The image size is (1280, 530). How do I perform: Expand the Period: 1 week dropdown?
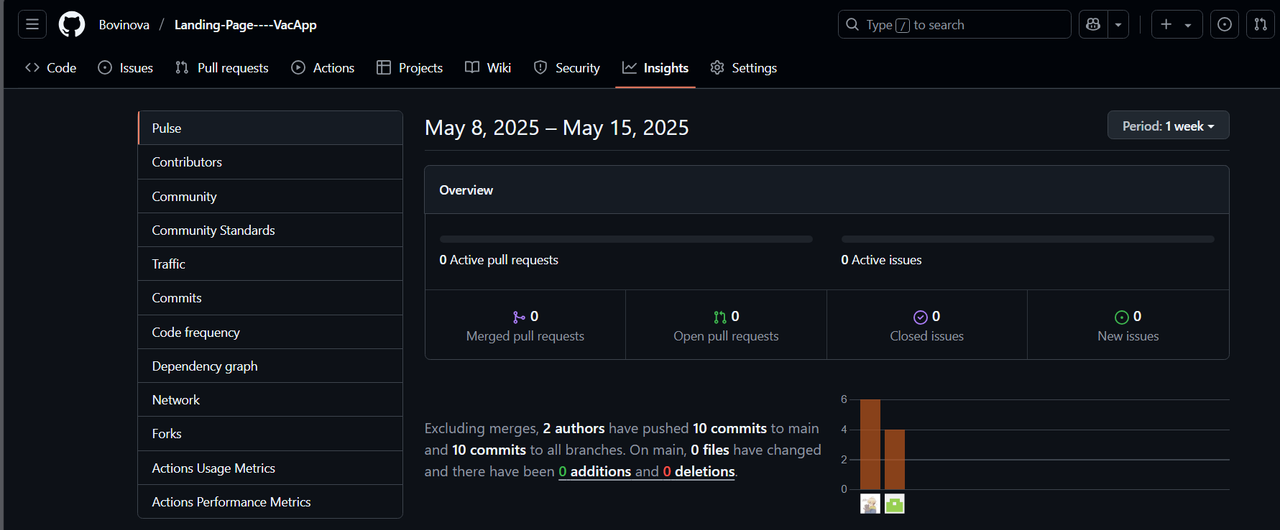point(1168,126)
